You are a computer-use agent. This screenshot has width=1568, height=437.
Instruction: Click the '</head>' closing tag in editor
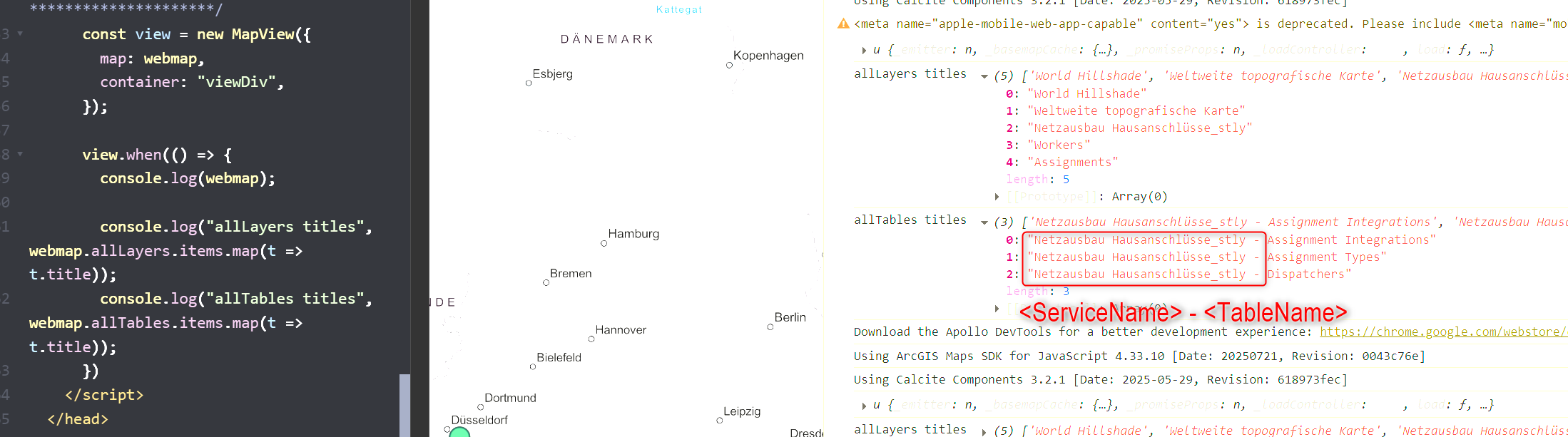tap(78, 419)
